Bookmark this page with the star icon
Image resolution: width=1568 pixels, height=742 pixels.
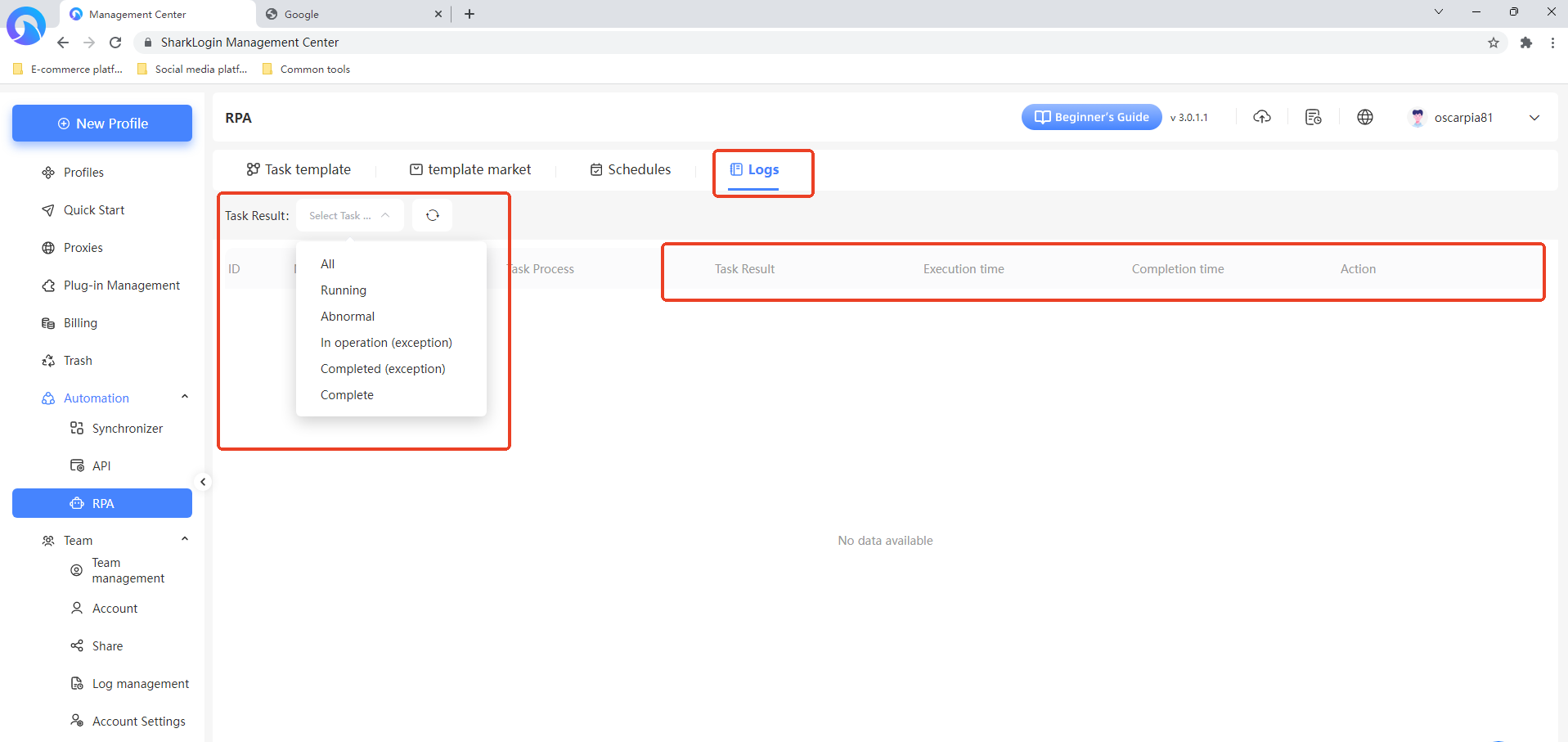1493,43
